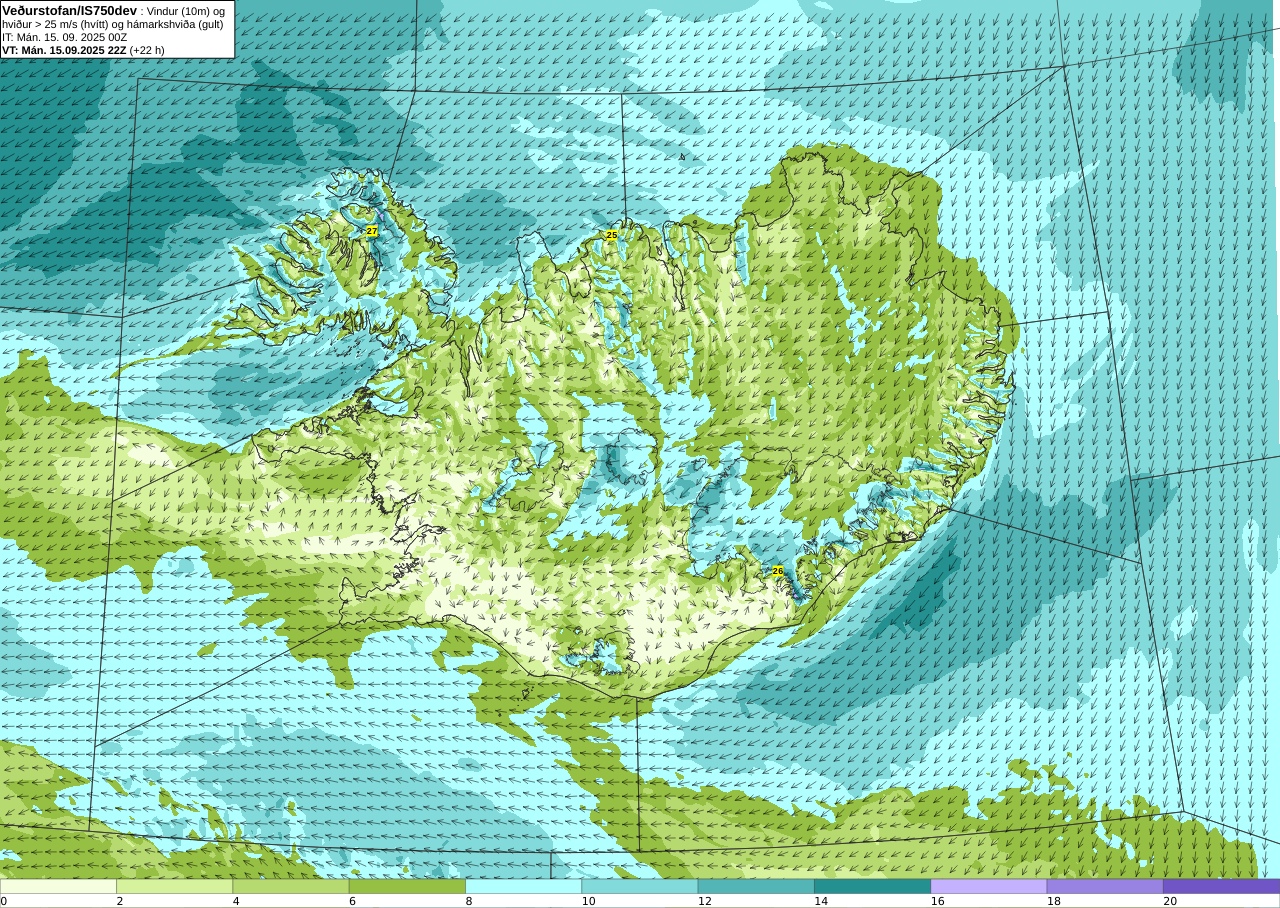Click the legend scale label 10
This screenshot has width=1280, height=908.
tap(589, 901)
